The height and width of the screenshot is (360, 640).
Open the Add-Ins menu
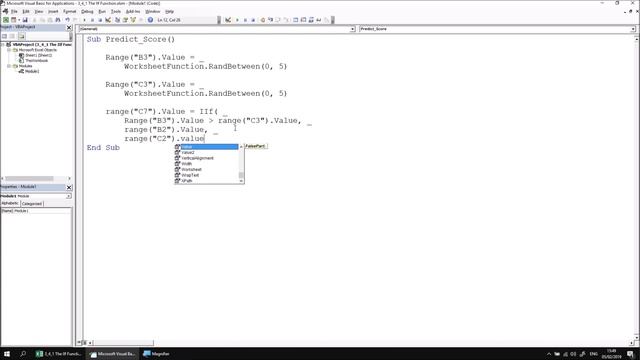133,11
